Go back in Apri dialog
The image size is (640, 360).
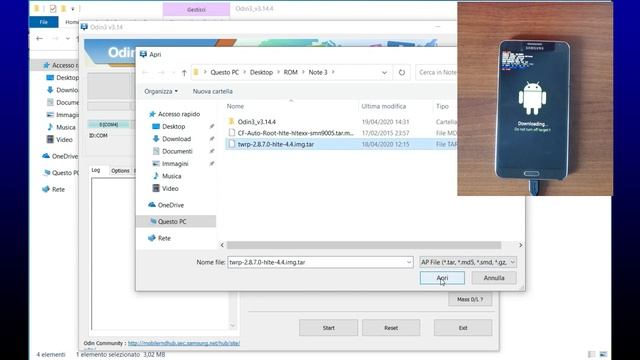click(145, 73)
